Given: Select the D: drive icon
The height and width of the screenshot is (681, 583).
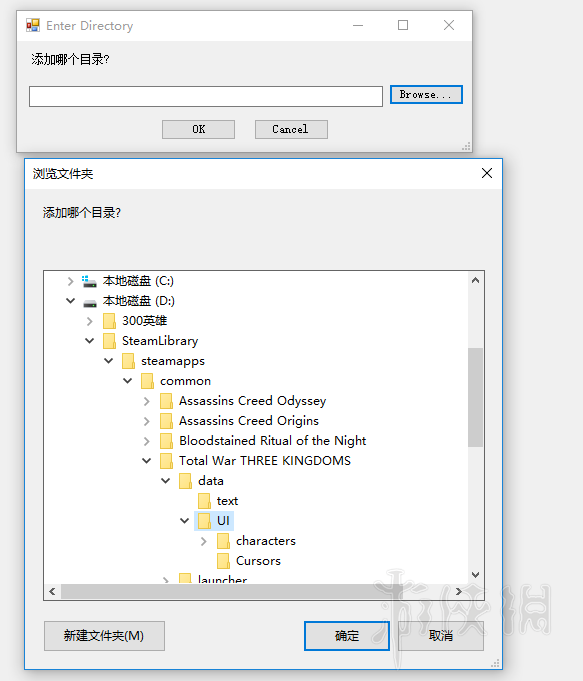Looking at the screenshot, I should point(90,303).
